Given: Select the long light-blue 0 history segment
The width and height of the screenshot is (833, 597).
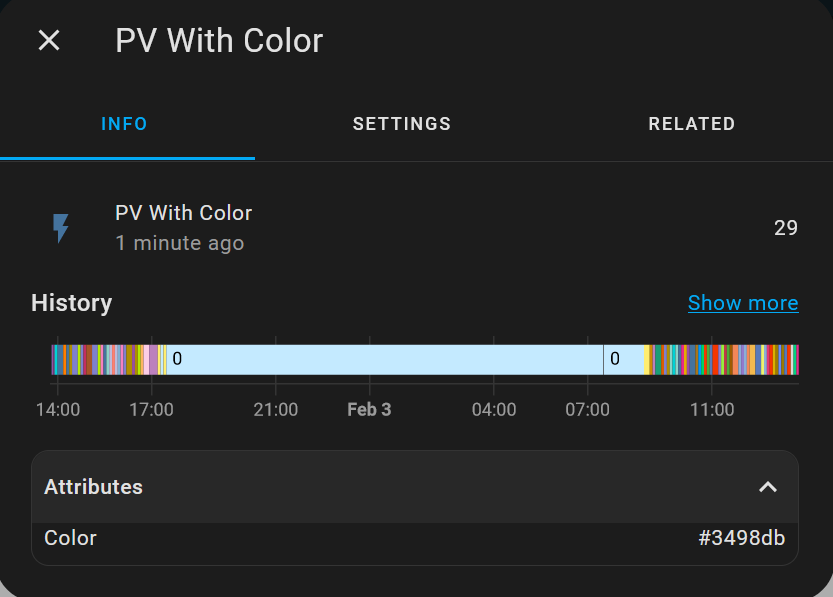Looking at the screenshot, I should coord(385,359).
